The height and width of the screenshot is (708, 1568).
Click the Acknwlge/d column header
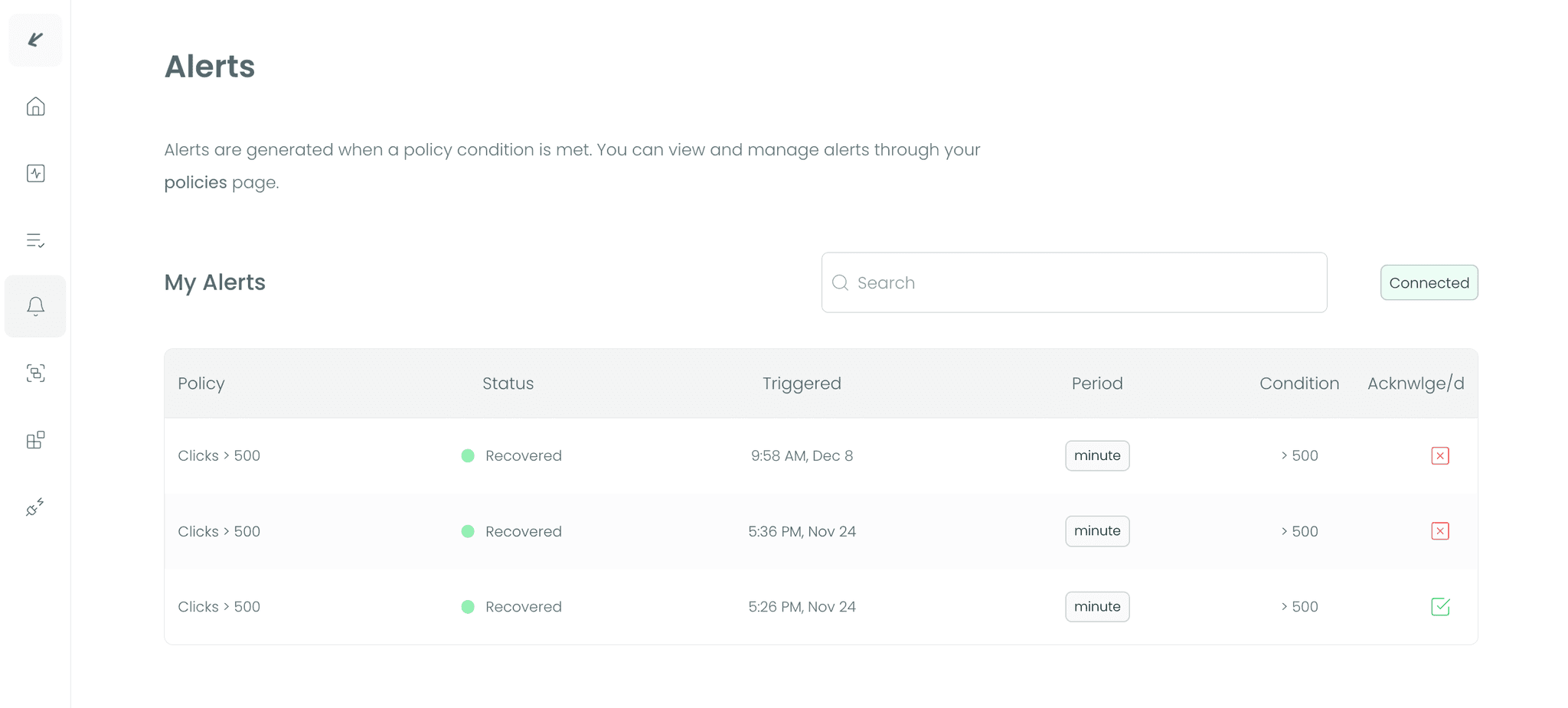[x=1416, y=383]
